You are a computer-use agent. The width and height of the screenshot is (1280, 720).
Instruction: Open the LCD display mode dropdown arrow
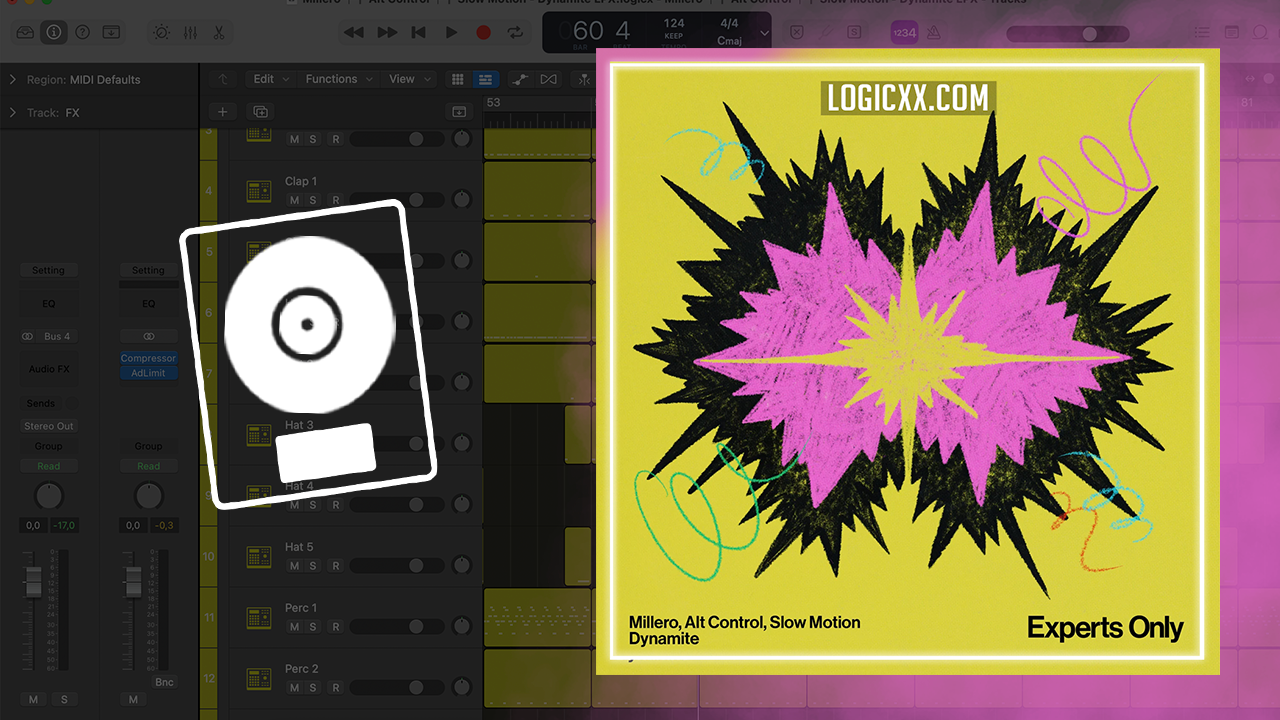765,32
